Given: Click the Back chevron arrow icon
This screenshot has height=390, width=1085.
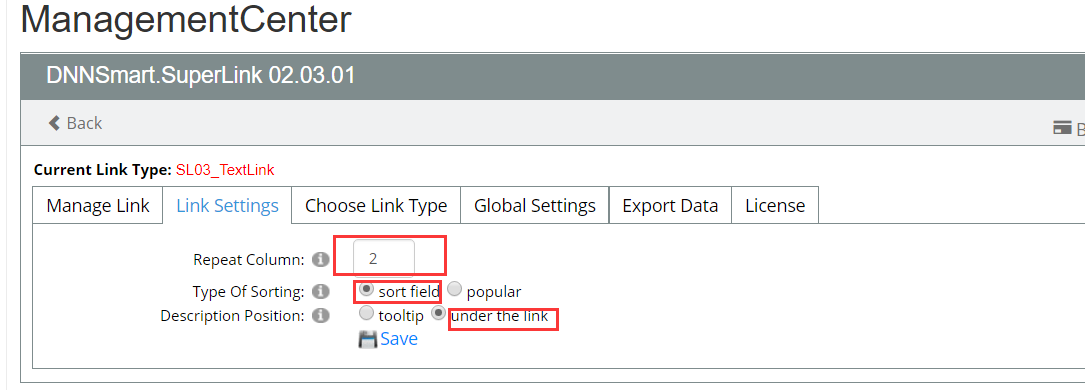Looking at the screenshot, I should point(54,123).
